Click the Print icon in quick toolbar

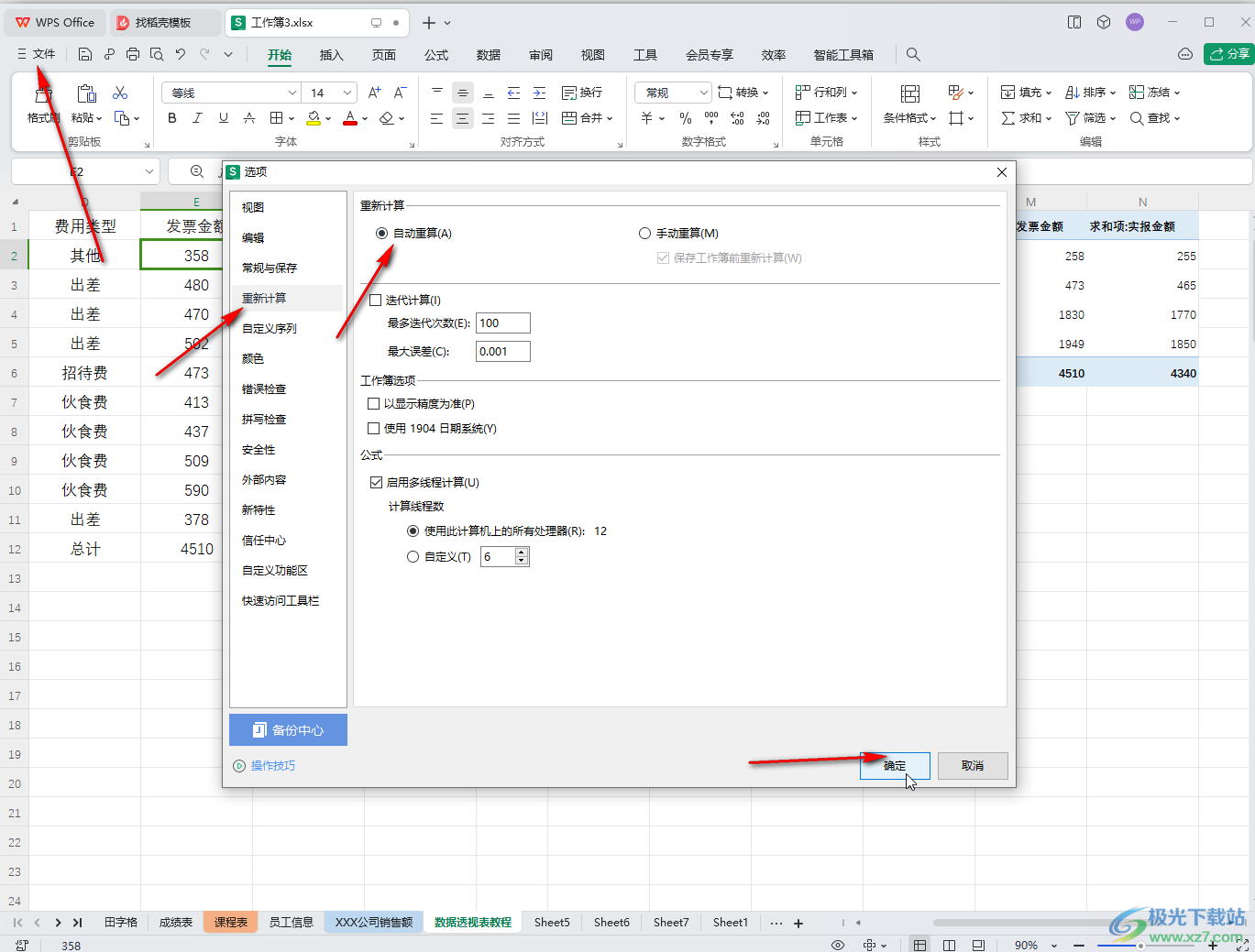tap(133, 54)
